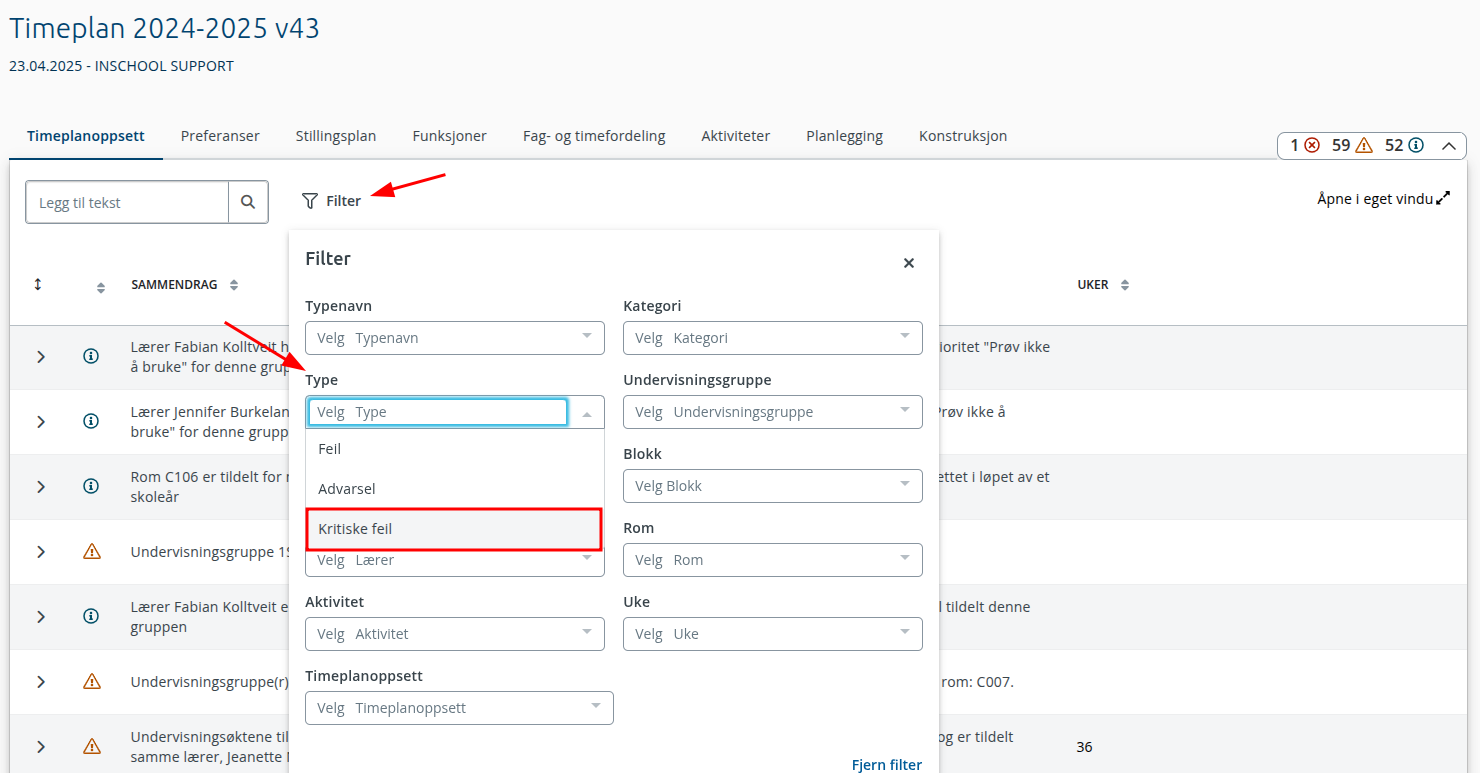Screen dimensions: 1480x773
Task: Expand the Fabian Kolltveit gruppen row
Action: pos(41,616)
